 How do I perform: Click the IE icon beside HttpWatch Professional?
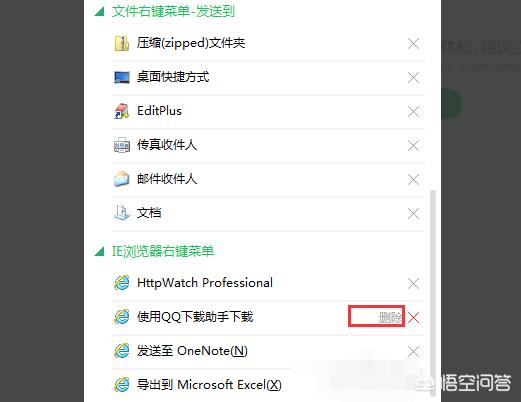coord(122,283)
